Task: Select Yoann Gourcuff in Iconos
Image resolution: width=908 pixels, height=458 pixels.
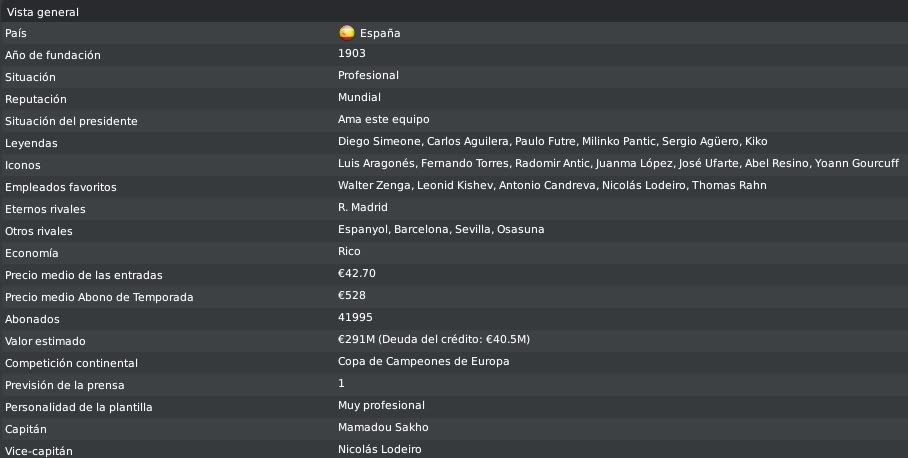Action: point(857,163)
